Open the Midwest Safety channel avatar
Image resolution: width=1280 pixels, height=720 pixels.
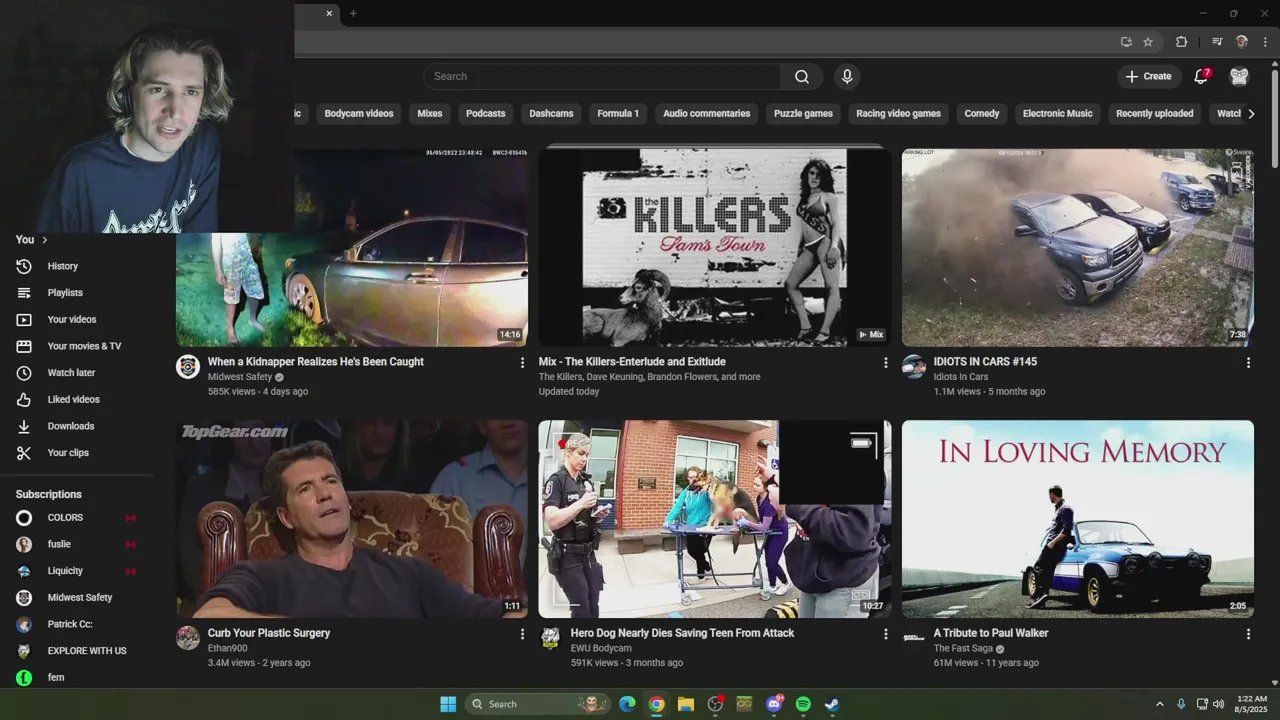[x=188, y=367]
